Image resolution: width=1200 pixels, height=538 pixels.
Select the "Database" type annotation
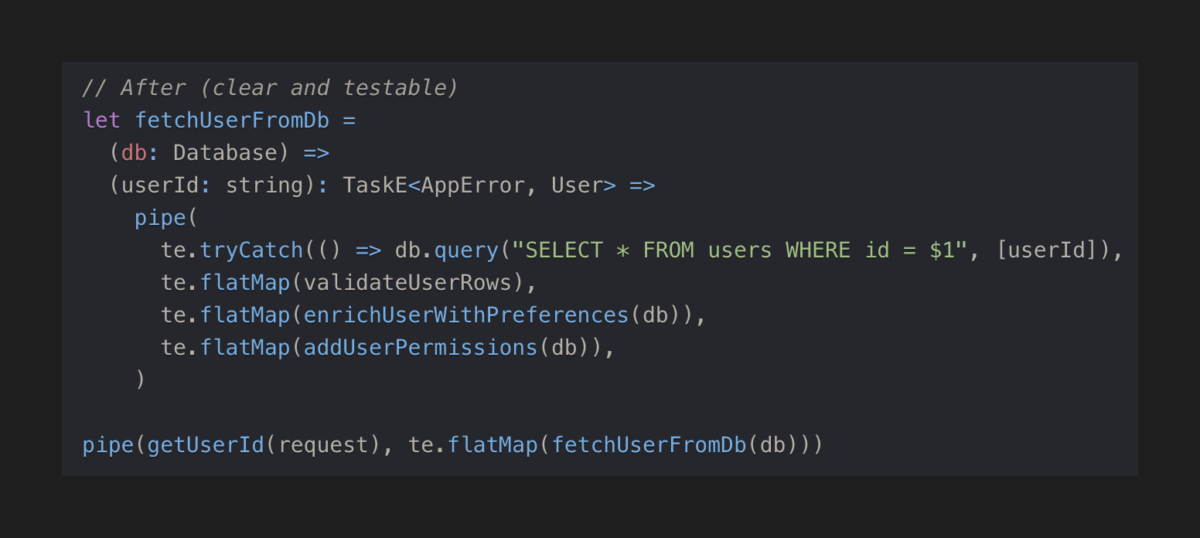pyautogui.click(x=225, y=153)
